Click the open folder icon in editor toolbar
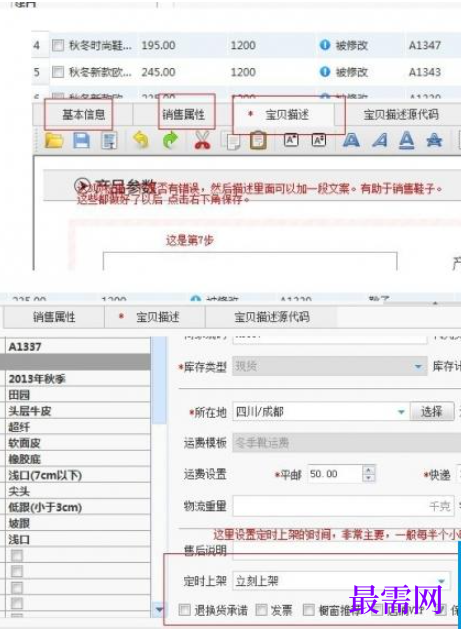Screen dimensions: 461x631 (x=54, y=140)
